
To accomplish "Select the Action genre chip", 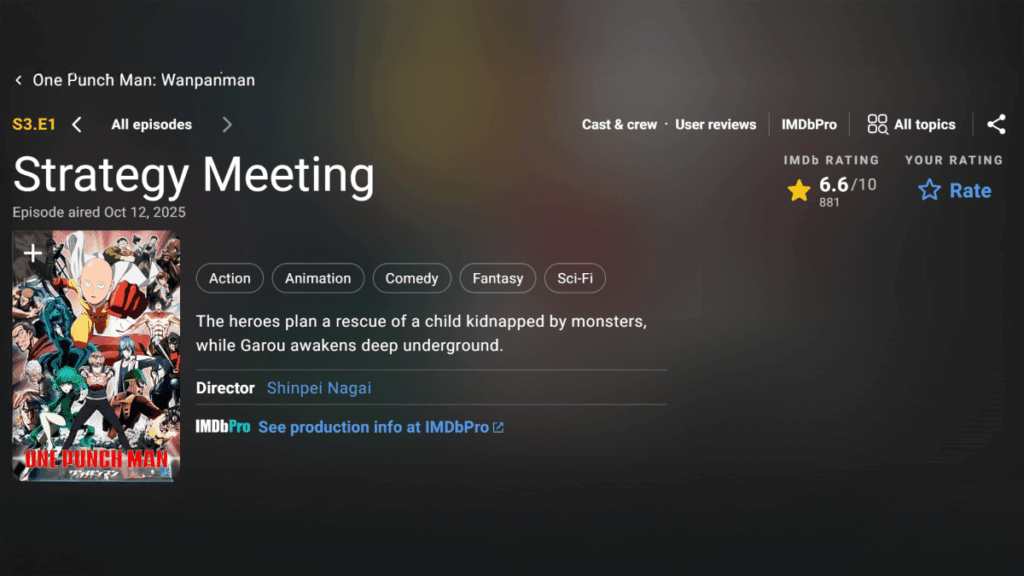I will click(x=230, y=278).
